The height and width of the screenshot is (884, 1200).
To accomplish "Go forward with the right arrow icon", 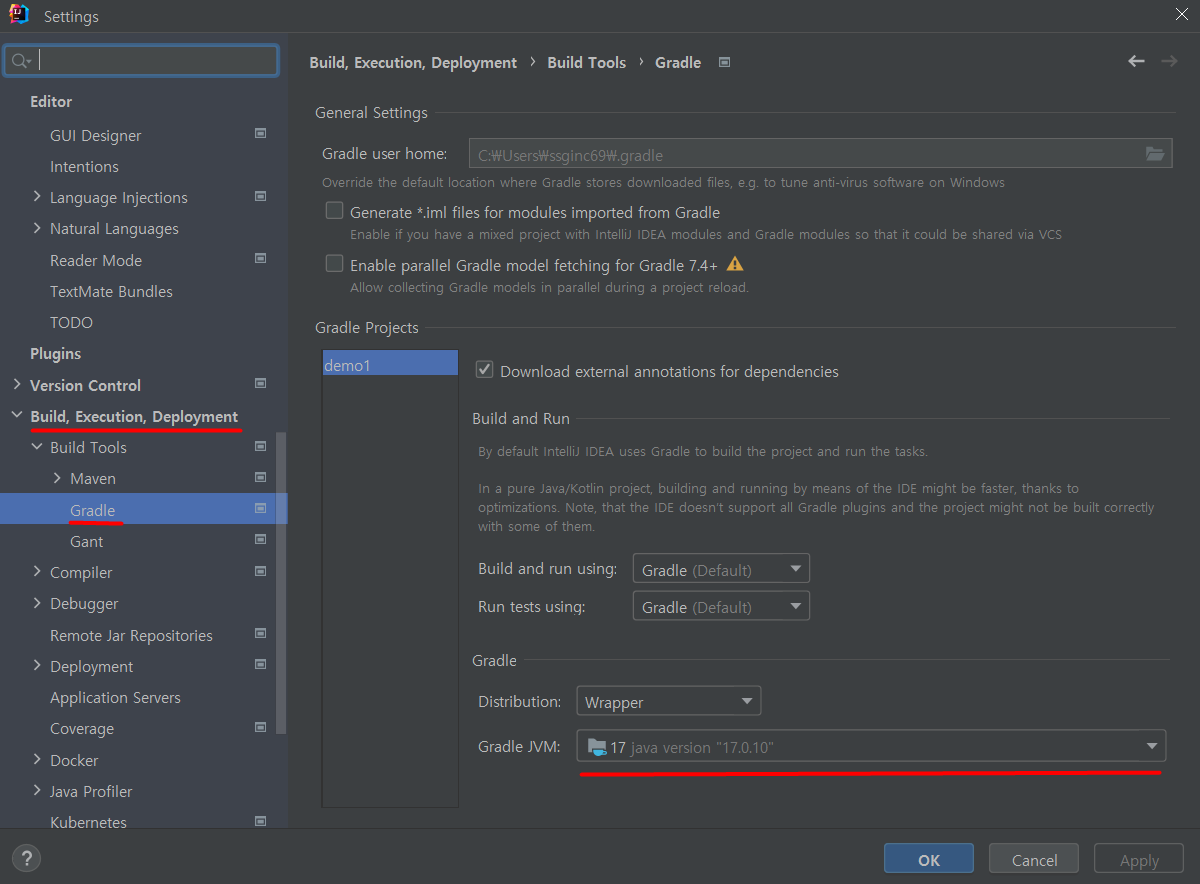I will 1169,61.
